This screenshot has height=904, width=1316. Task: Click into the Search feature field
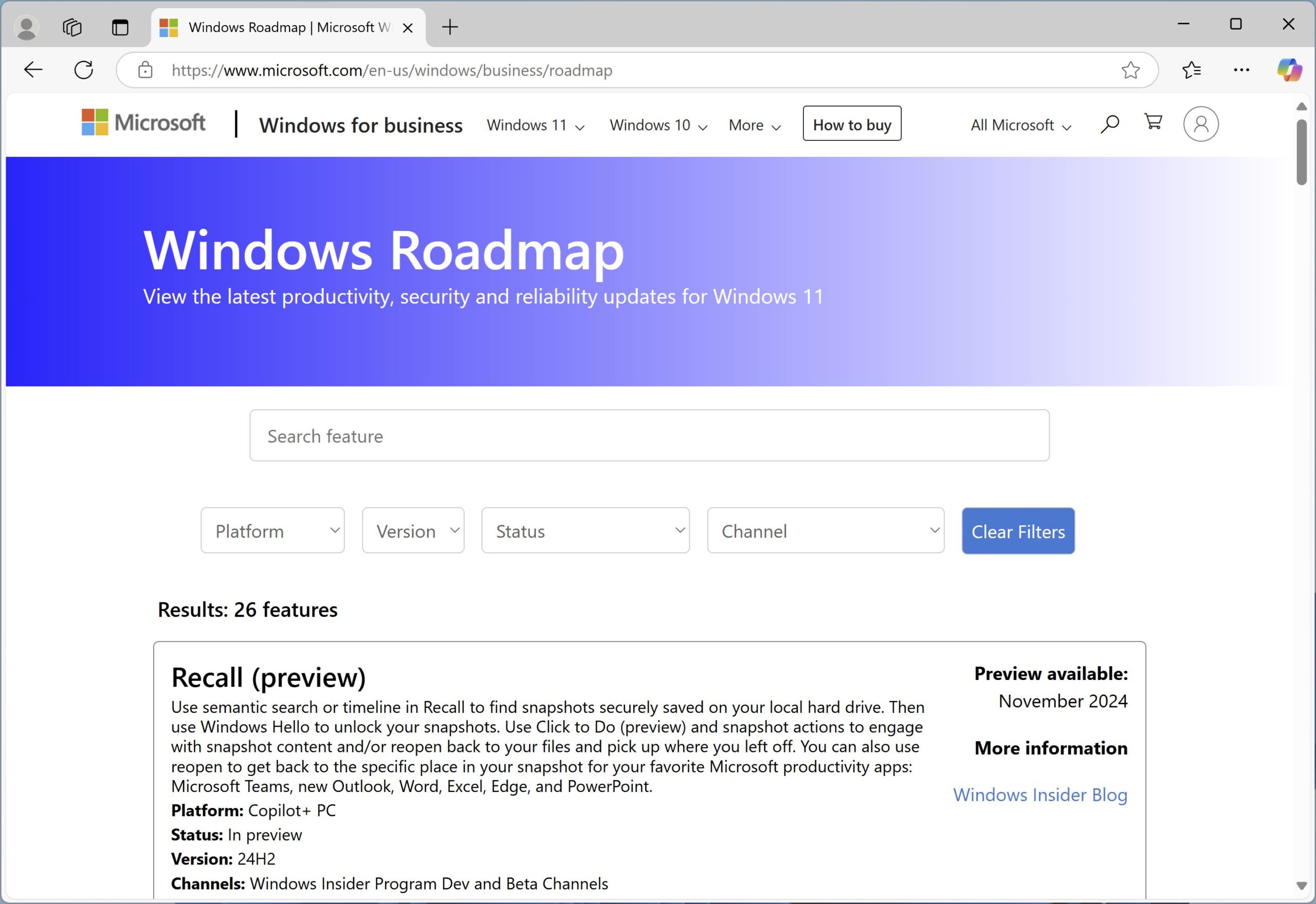point(649,436)
